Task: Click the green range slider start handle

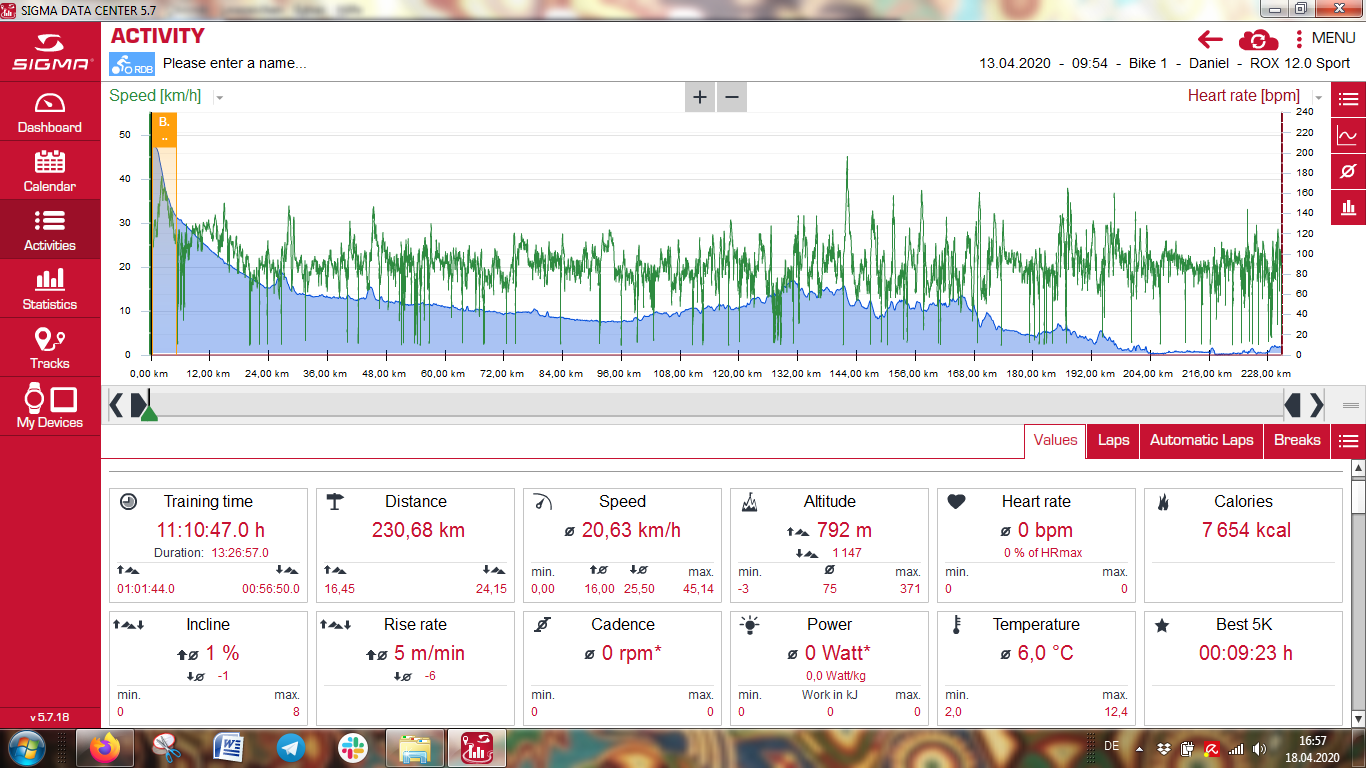Action: tap(149, 411)
